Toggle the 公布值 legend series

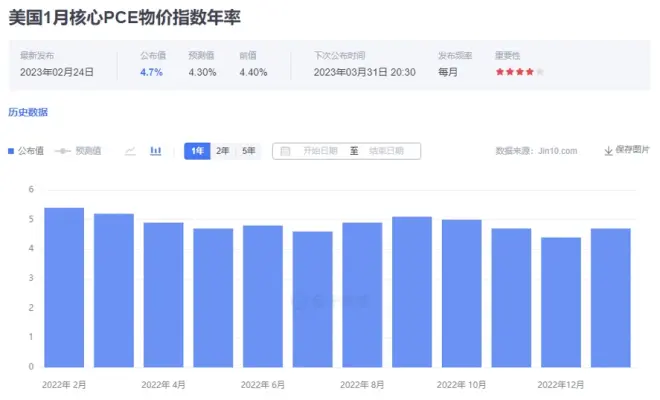click(x=26, y=151)
